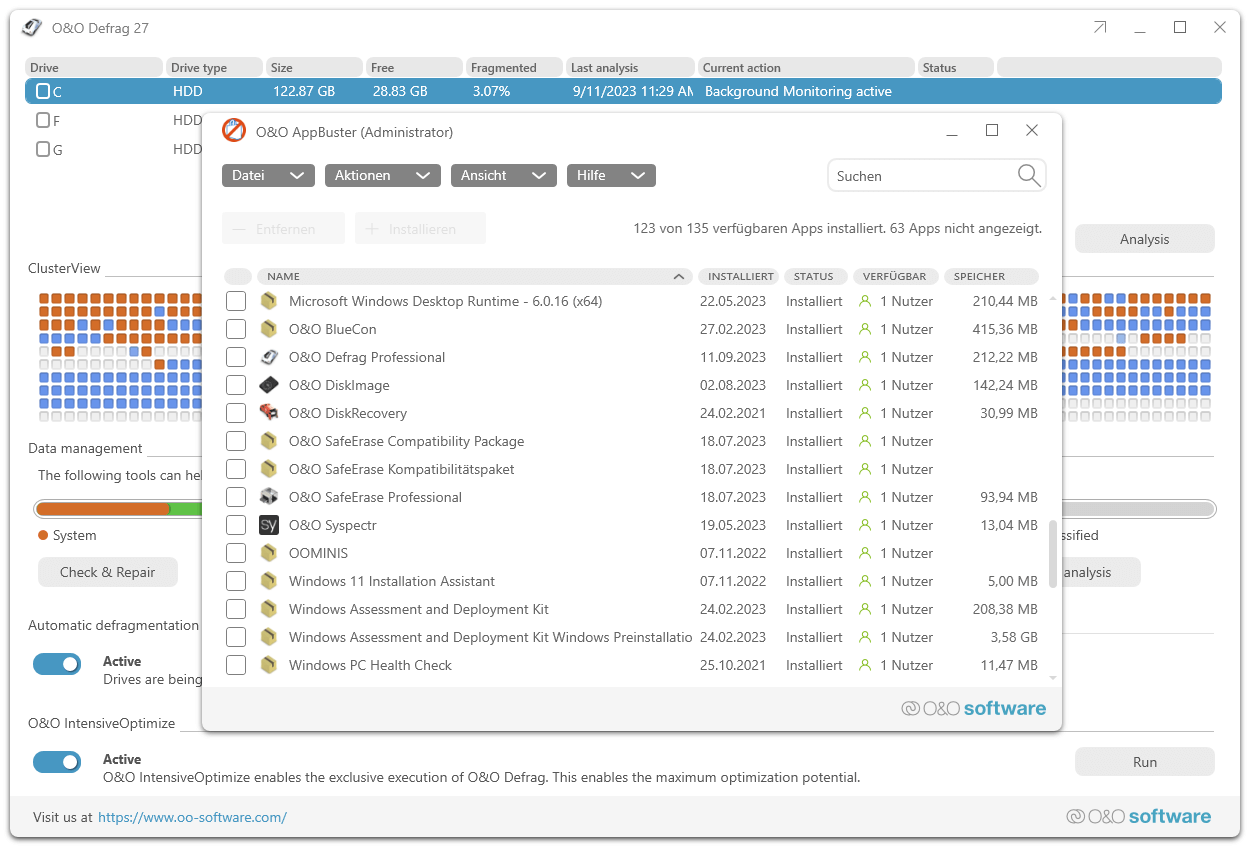The image size is (1250, 847).
Task: Click the OOMINIS package icon
Action: pos(268,553)
